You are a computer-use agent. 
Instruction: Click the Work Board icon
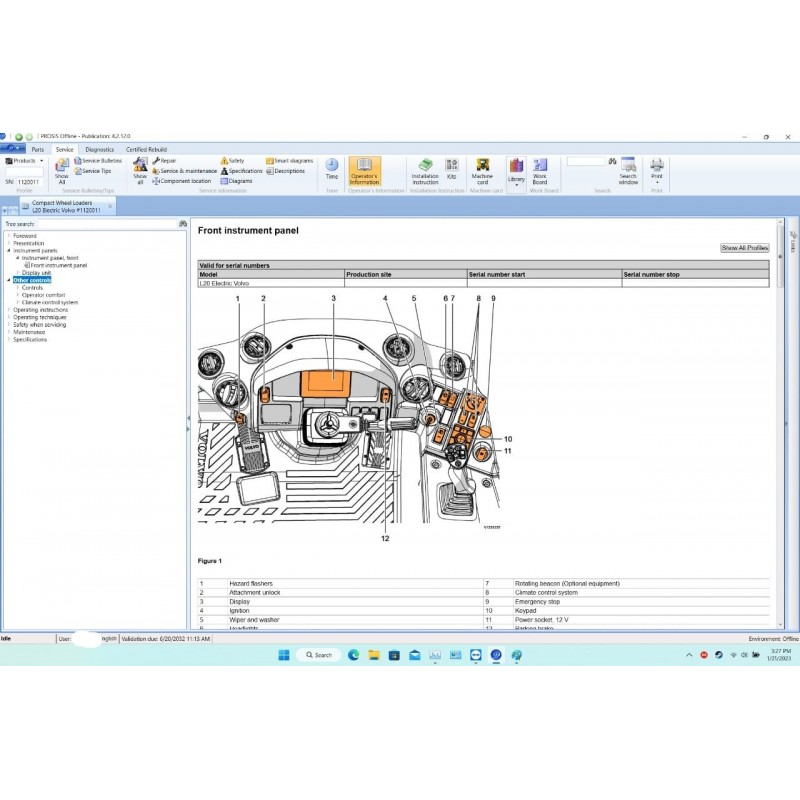(x=540, y=168)
